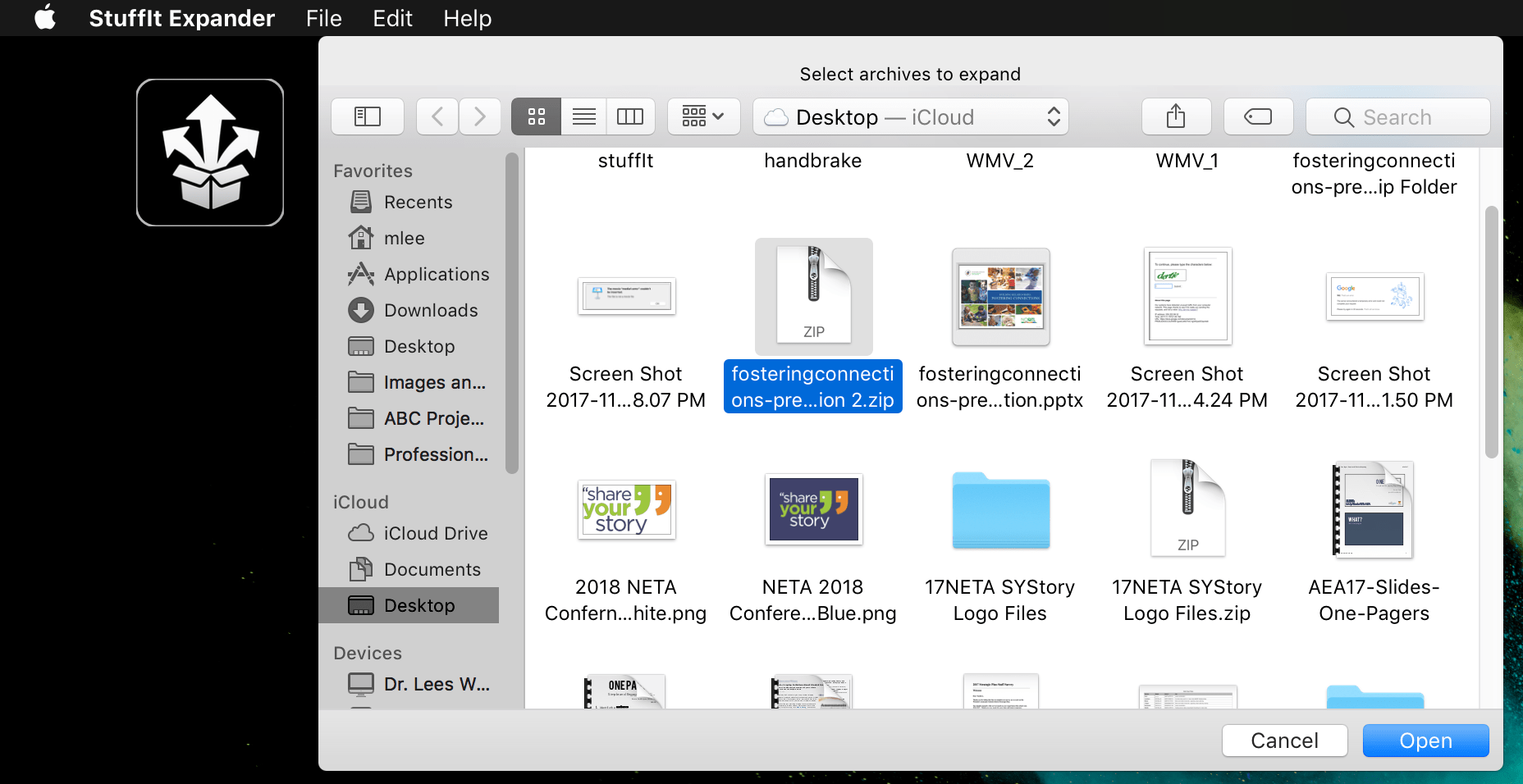Click the WMV_2 item label
1523x784 pixels.
(x=1000, y=161)
